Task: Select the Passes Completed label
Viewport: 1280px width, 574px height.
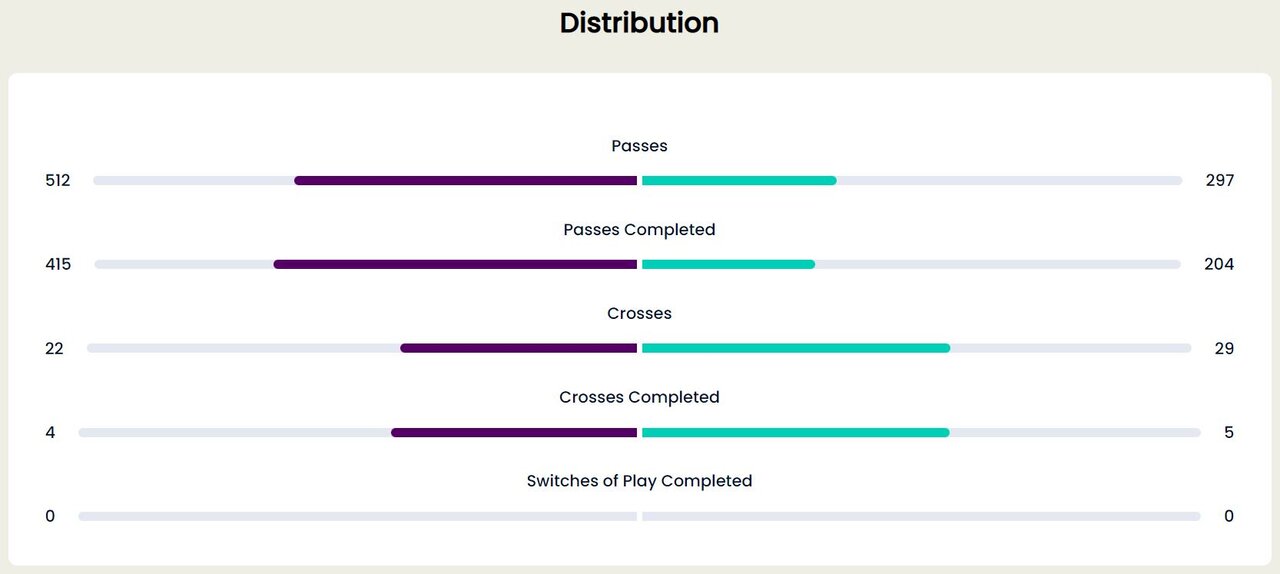Action: click(x=639, y=230)
